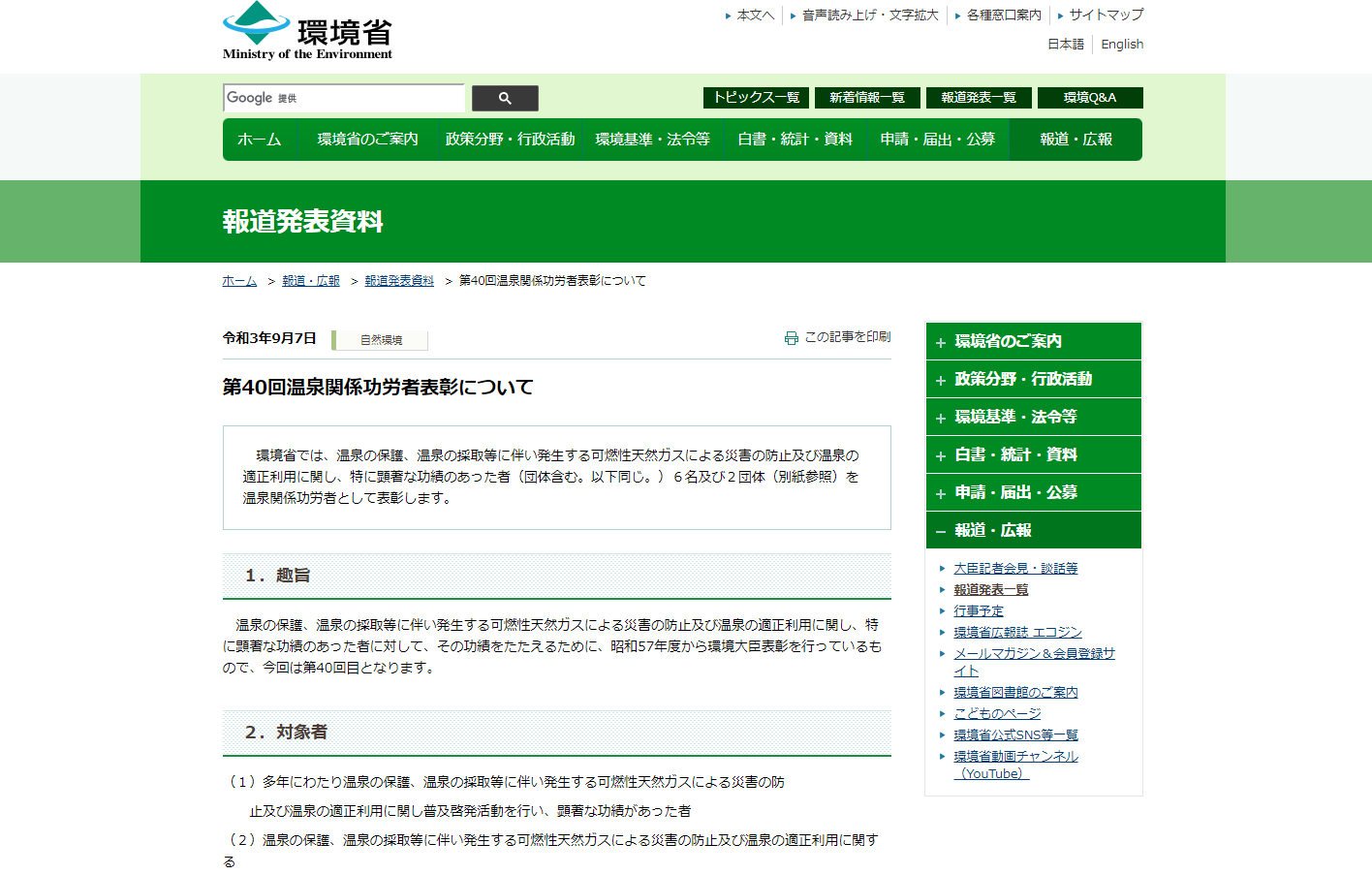
Task: Open the 環境省動画チャンネル YouTube link
Action: 1015,757
